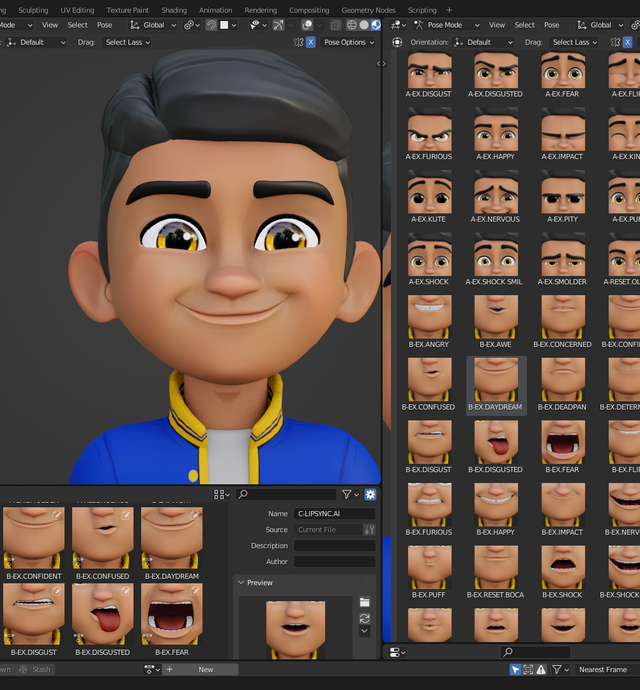Expand the Pose Options dropdown
Viewport: 640px width, 690px height.
tap(348, 42)
